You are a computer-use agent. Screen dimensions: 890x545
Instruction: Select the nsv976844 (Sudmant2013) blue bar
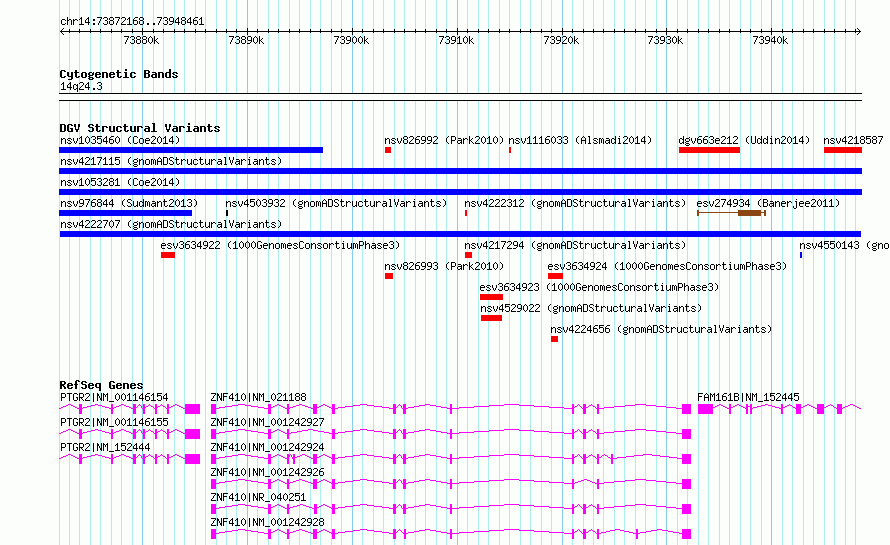pyautogui.click(x=125, y=213)
